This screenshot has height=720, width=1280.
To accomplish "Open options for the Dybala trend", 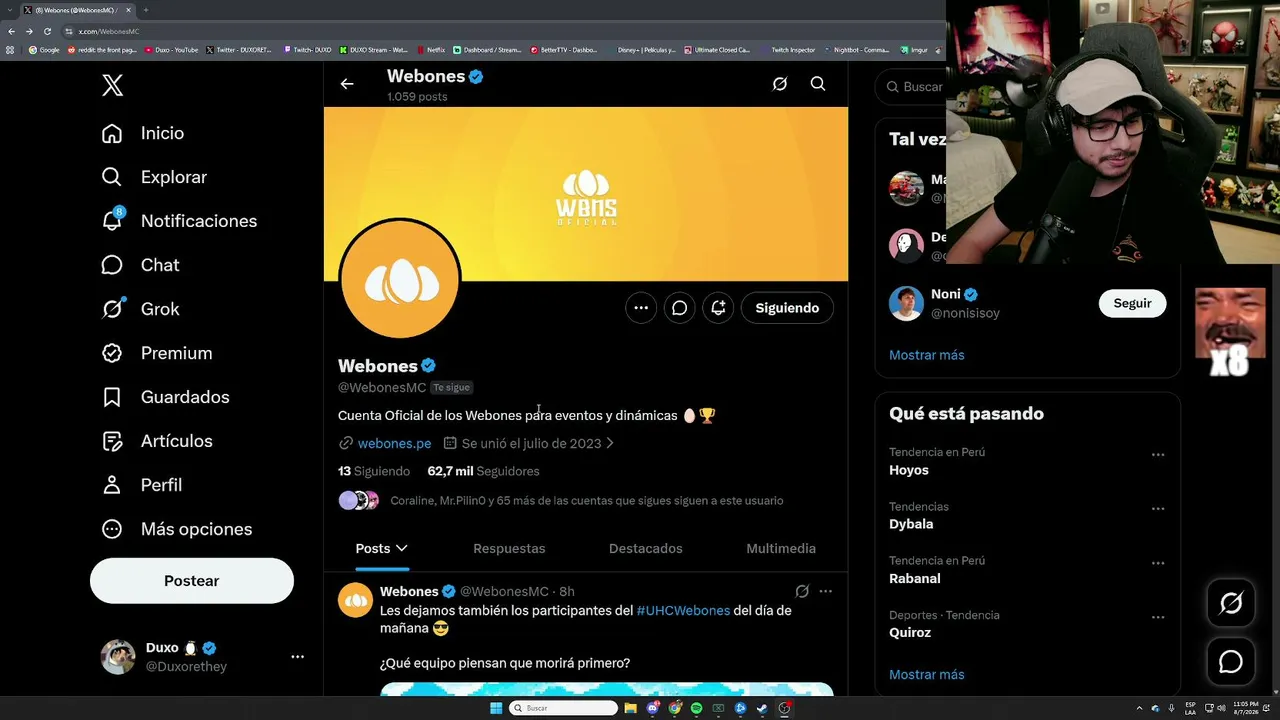I will (1158, 508).
